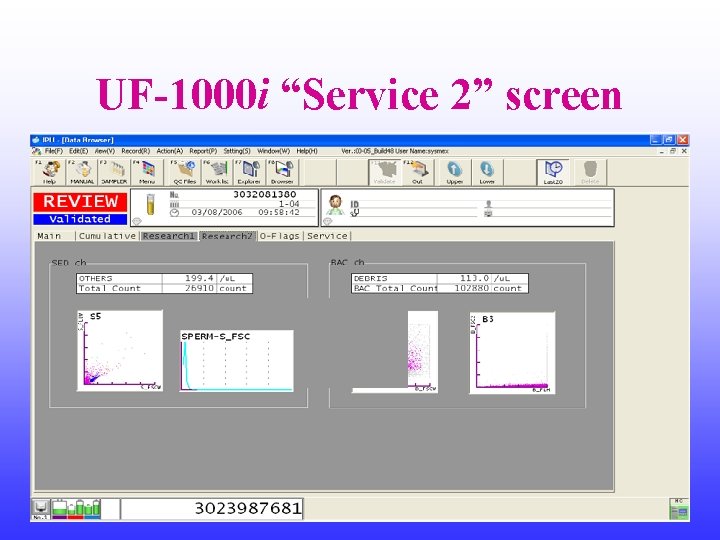Click the Last20 toolbar icon
The height and width of the screenshot is (540, 720).
click(553, 172)
